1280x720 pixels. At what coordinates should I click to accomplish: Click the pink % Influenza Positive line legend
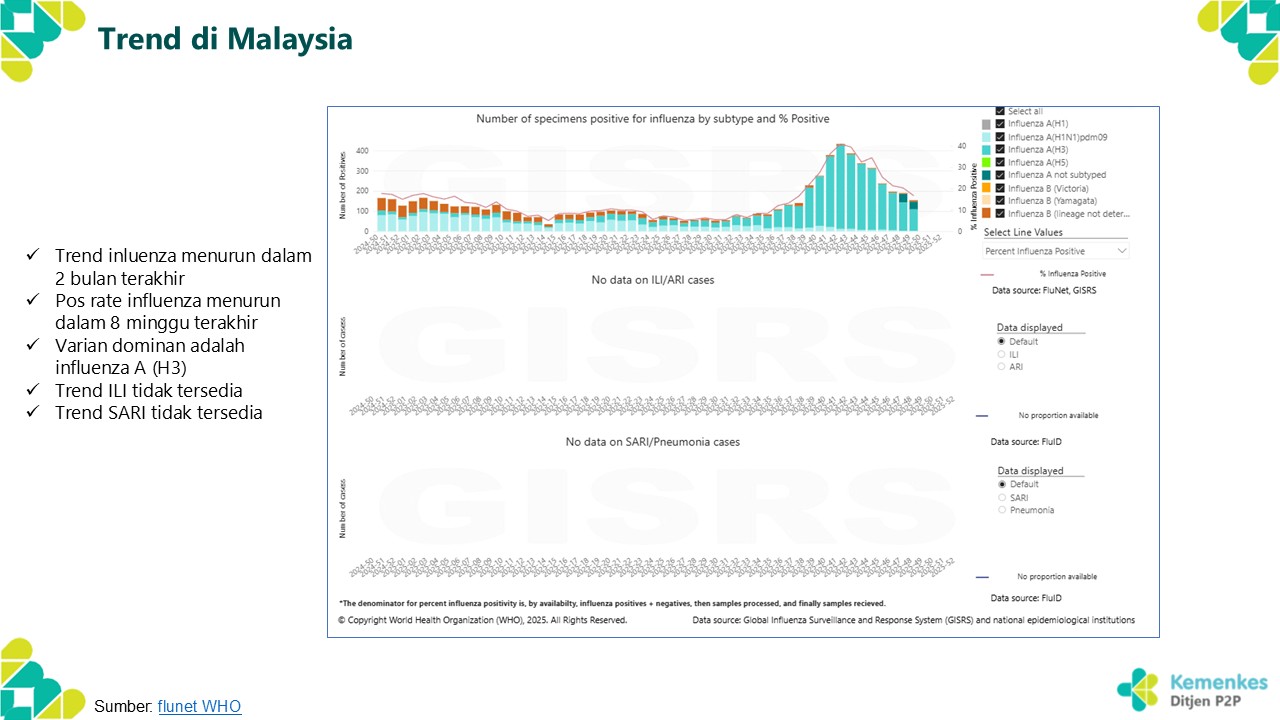pyautogui.click(x=991, y=273)
